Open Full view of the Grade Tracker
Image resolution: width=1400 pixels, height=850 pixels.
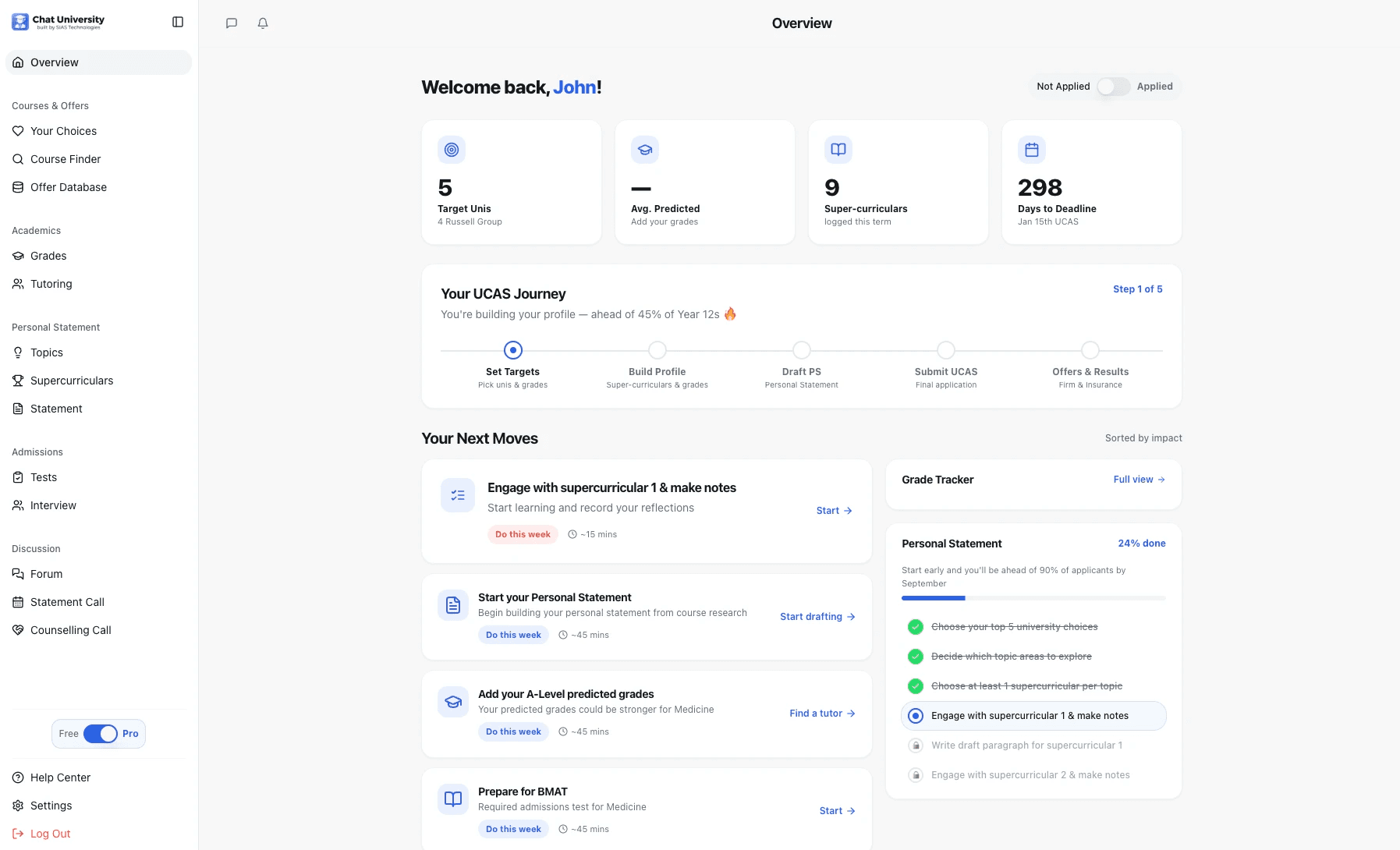click(1138, 480)
